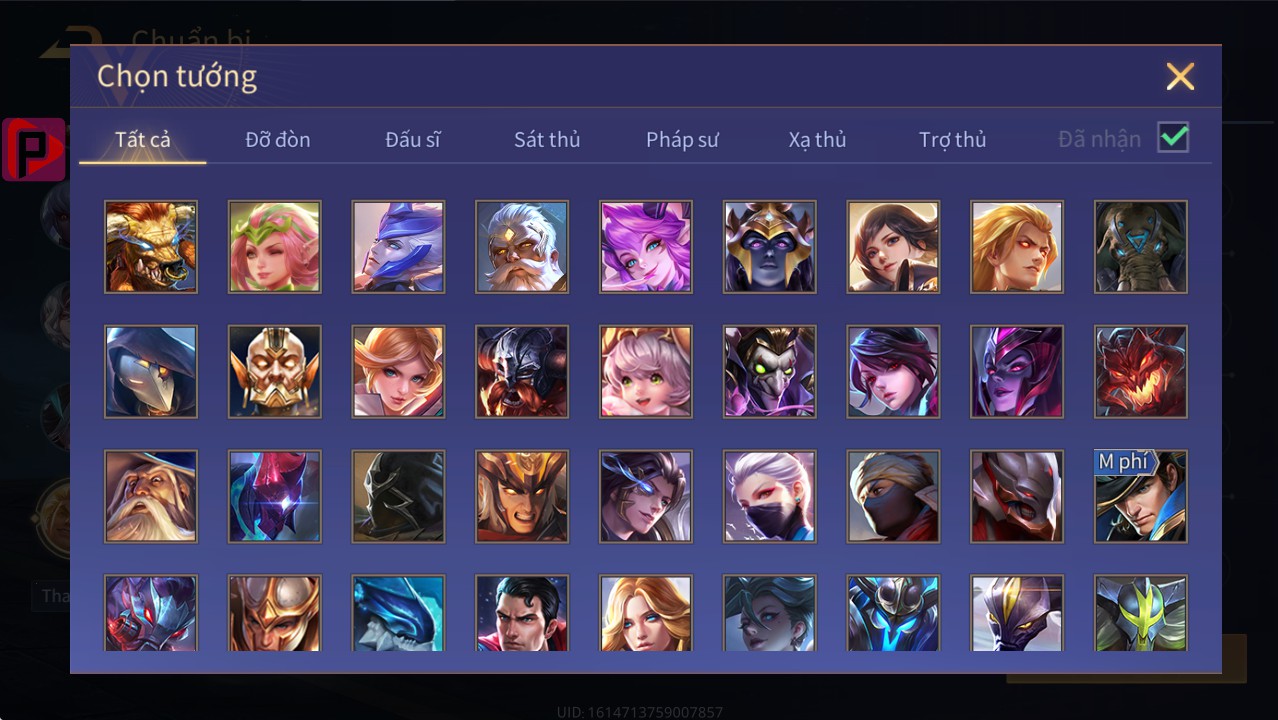The height and width of the screenshot is (720, 1278).
Task: Toggle the Đã nhận checkbox
Action: pos(1173,138)
